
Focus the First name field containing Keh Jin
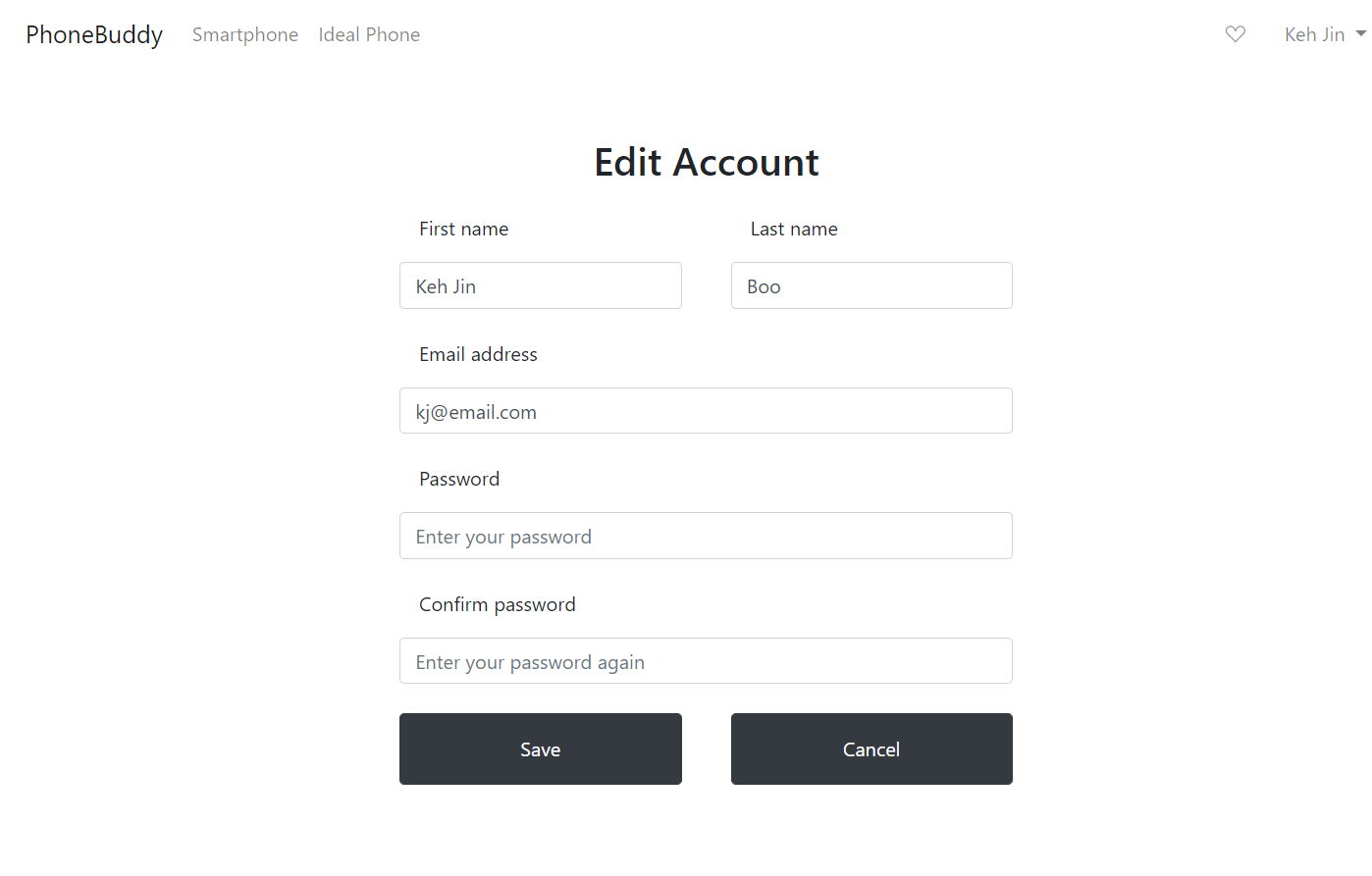(541, 285)
